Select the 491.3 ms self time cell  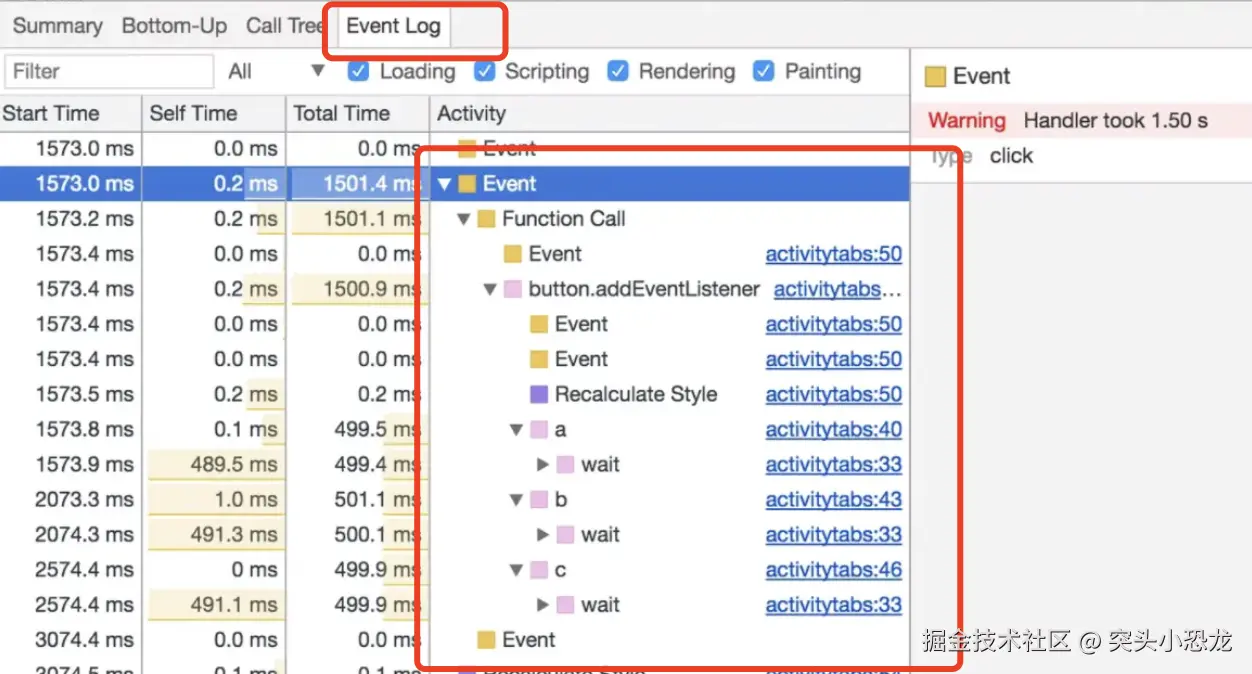(x=214, y=535)
